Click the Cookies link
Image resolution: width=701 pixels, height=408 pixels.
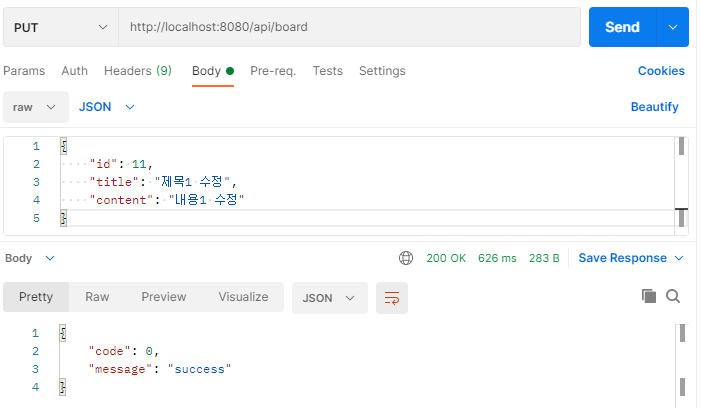[x=661, y=71]
